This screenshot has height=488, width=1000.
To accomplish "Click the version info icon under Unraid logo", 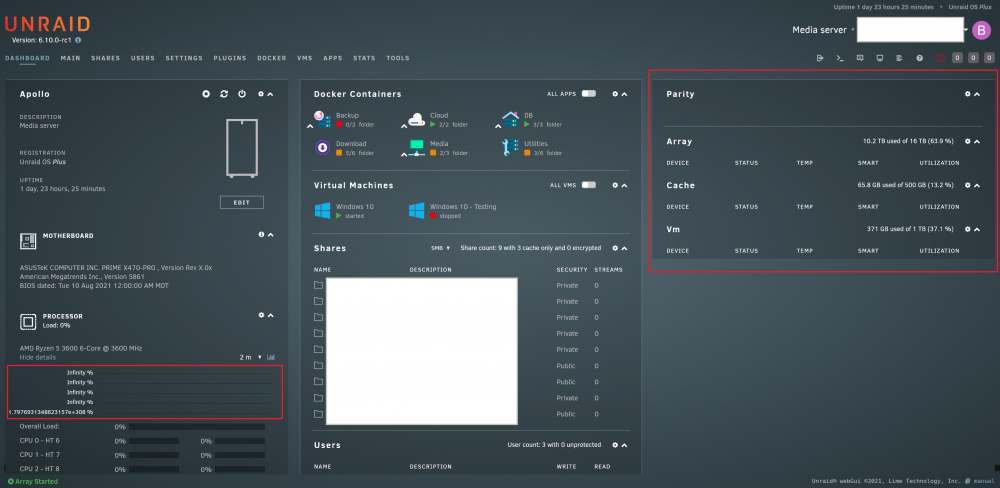I will pyautogui.click(x=78, y=40).
